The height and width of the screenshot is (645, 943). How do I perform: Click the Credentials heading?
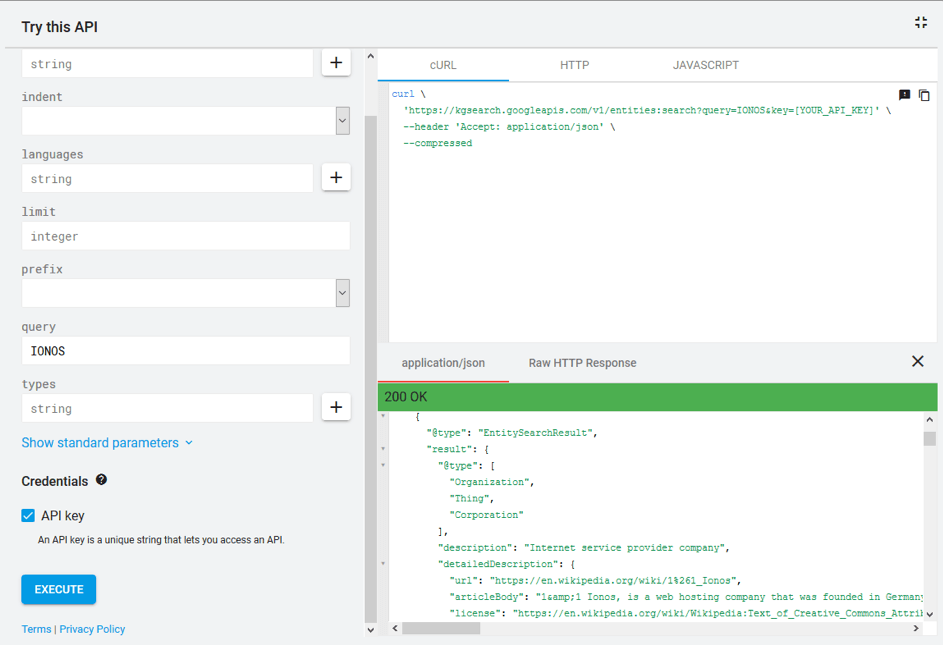pyautogui.click(x=55, y=481)
